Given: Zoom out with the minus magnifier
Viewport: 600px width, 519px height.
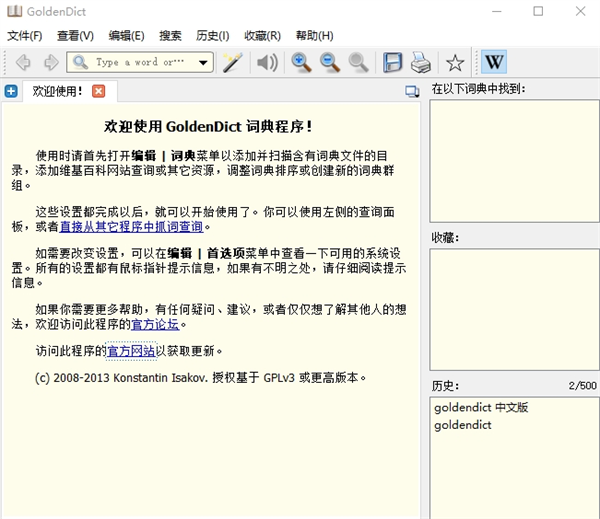Looking at the screenshot, I should pos(330,62).
